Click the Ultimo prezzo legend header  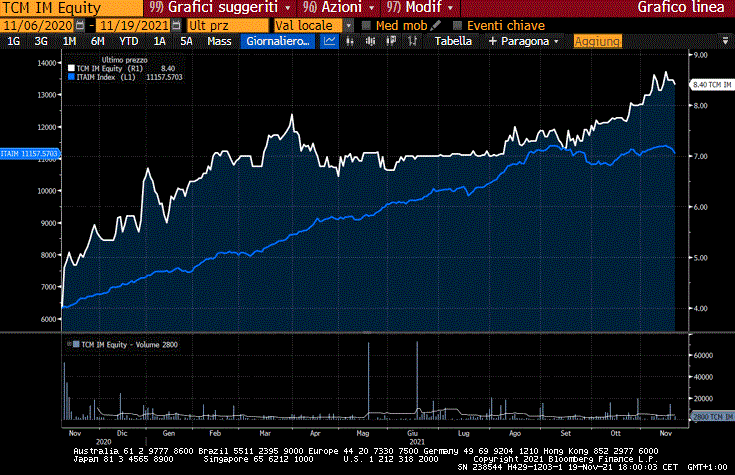[125, 60]
